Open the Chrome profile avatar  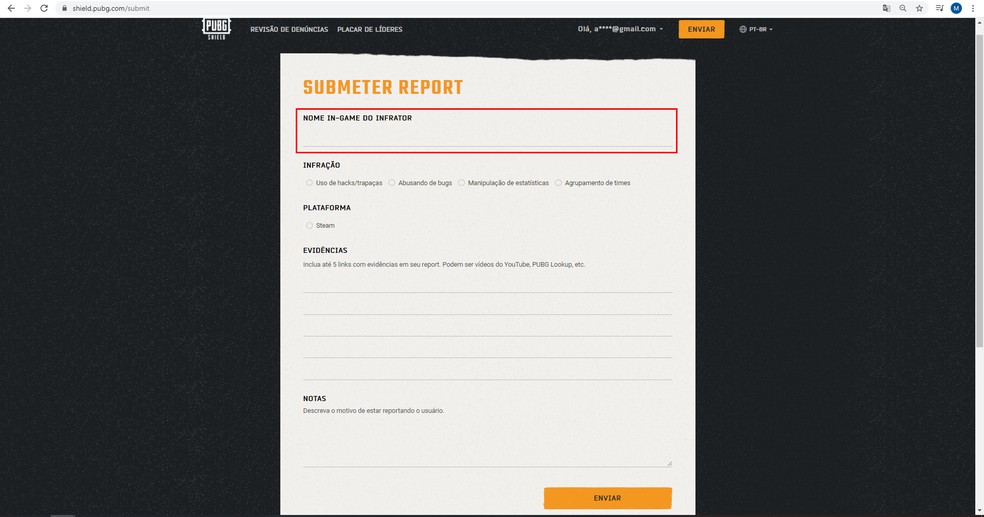click(x=956, y=8)
